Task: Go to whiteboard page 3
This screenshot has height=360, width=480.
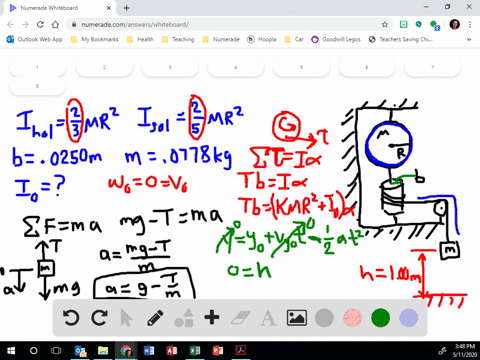Action: (x=170, y=67)
